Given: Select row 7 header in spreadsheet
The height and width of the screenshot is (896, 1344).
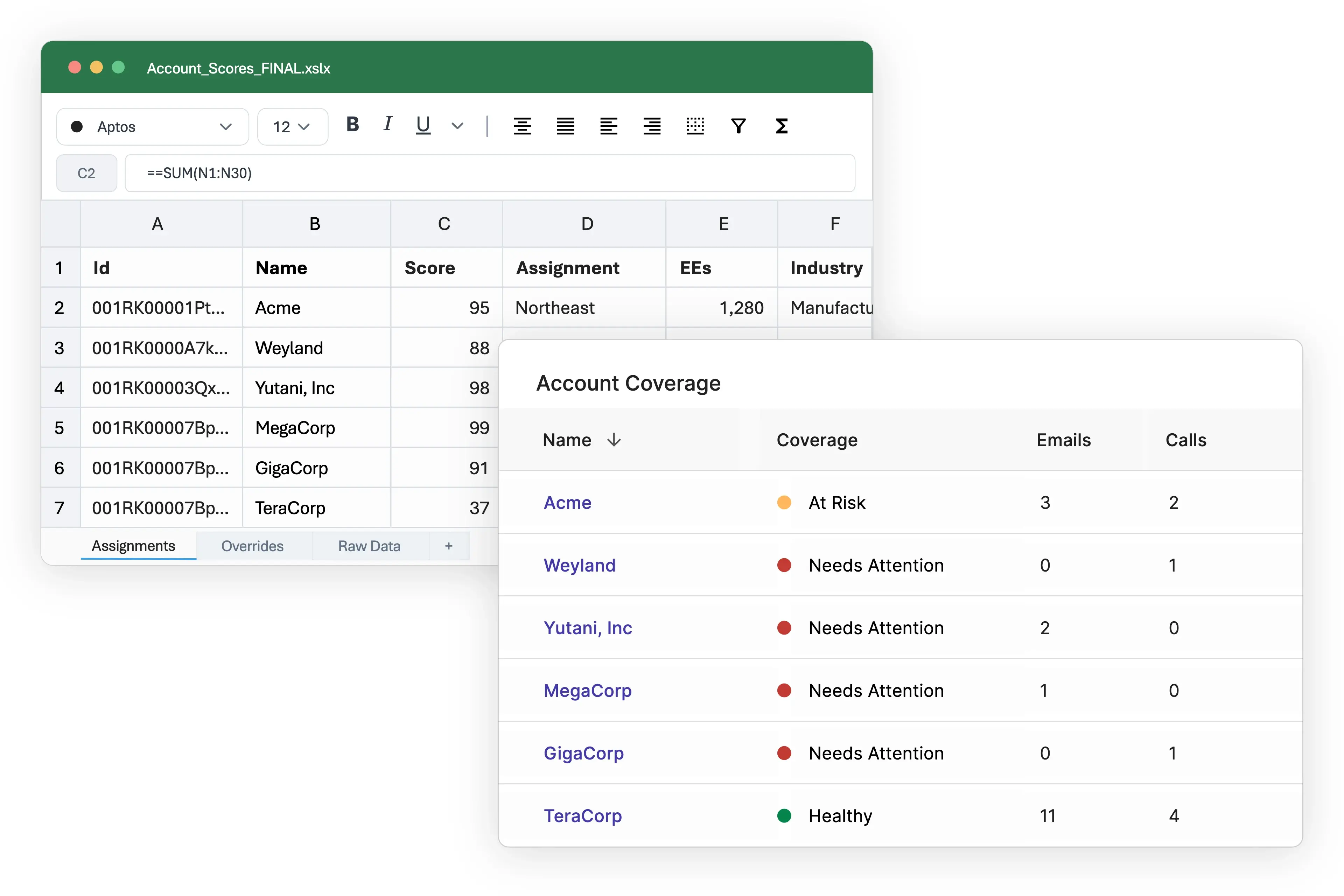Looking at the screenshot, I should click(x=61, y=507).
